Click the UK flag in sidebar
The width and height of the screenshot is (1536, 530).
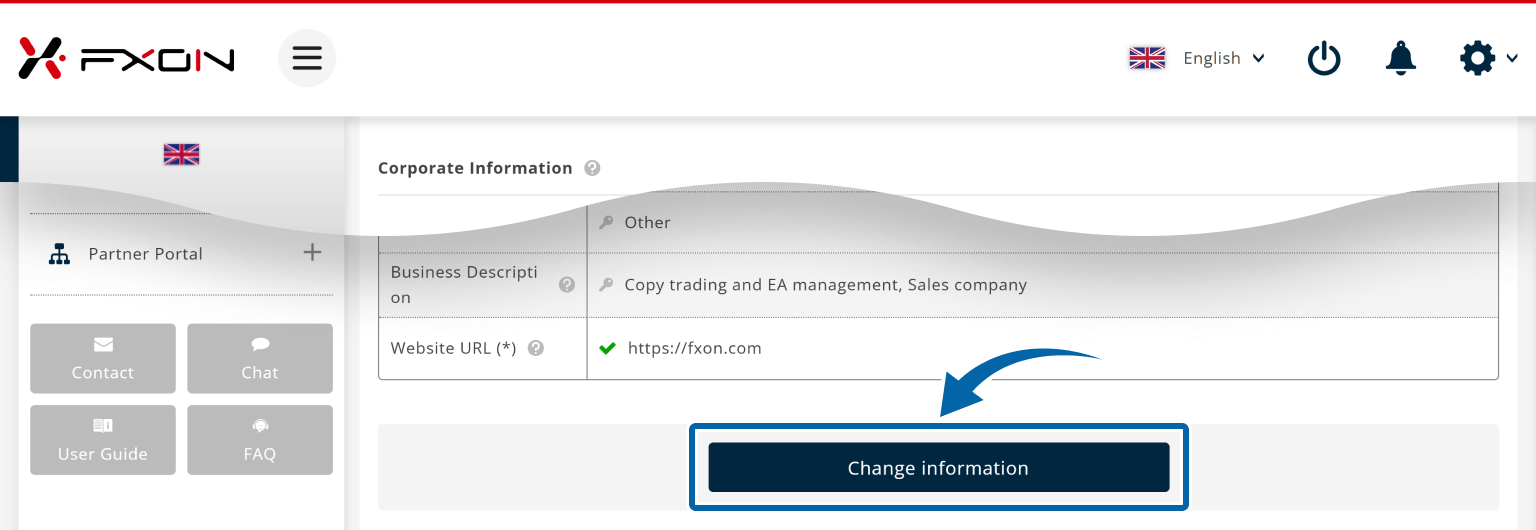tap(181, 154)
